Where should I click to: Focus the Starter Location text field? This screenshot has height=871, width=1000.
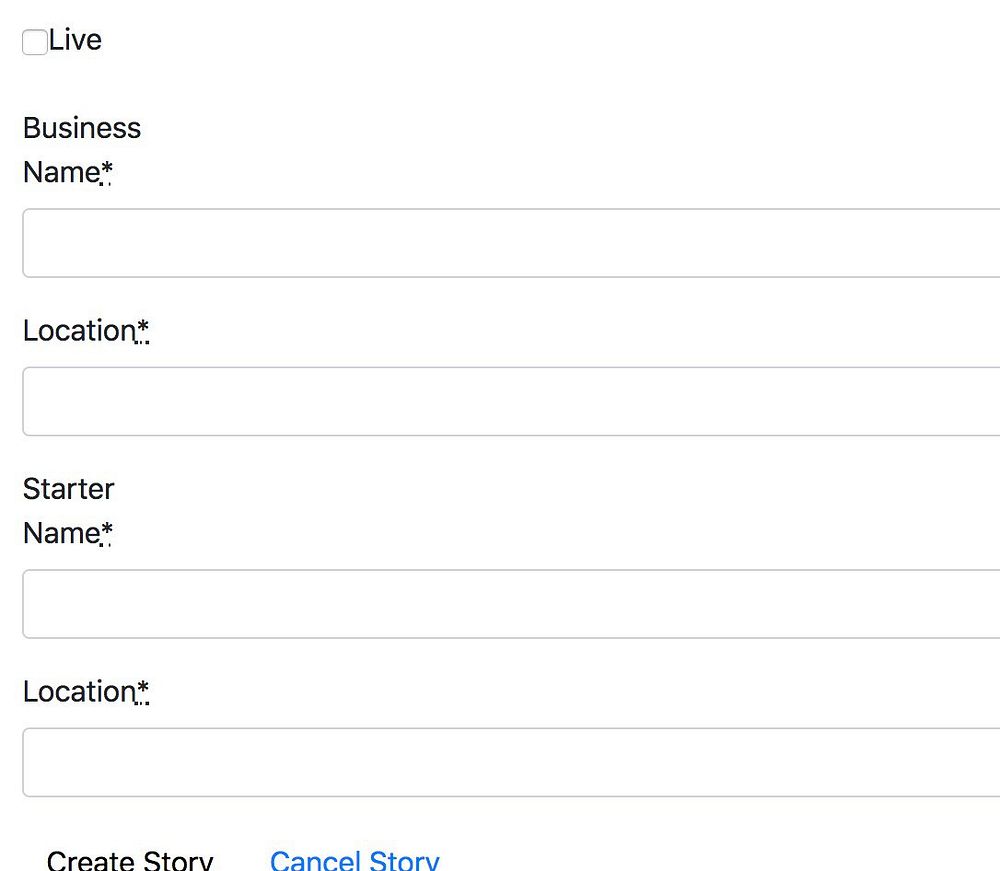[510, 762]
